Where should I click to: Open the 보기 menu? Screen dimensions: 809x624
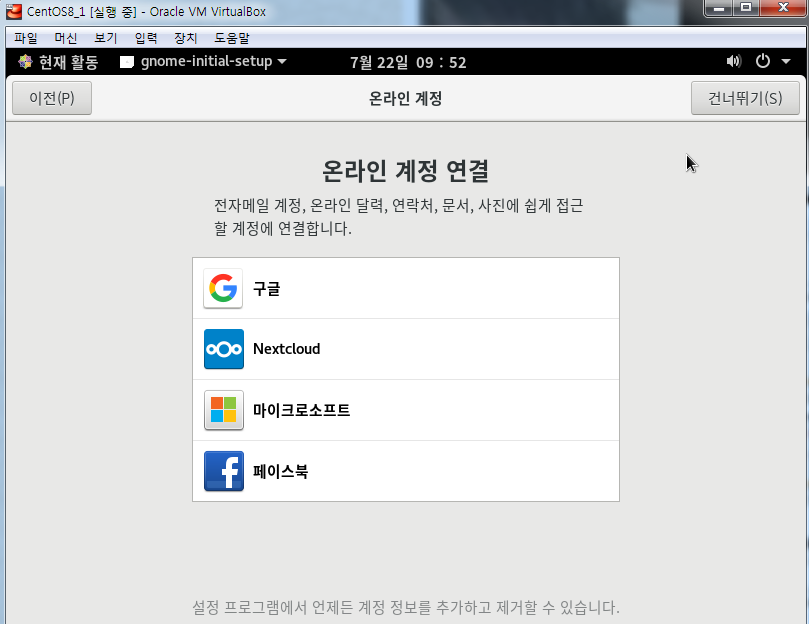[106, 38]
